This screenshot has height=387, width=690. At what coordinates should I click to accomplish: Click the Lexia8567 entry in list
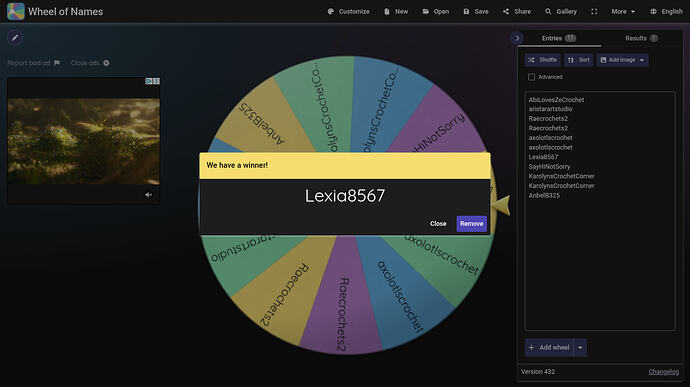pyautogui.click(x=543, y=157)
